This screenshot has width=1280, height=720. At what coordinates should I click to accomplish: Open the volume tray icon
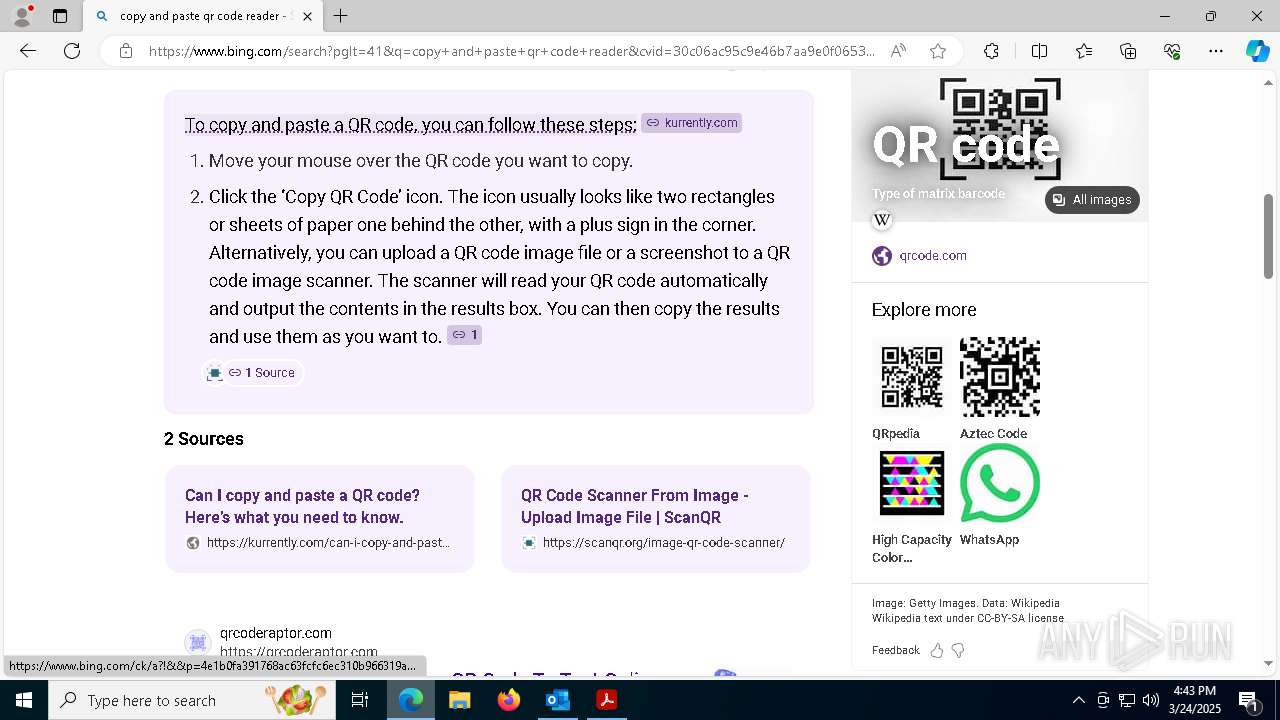click(x=1150, y=700)
